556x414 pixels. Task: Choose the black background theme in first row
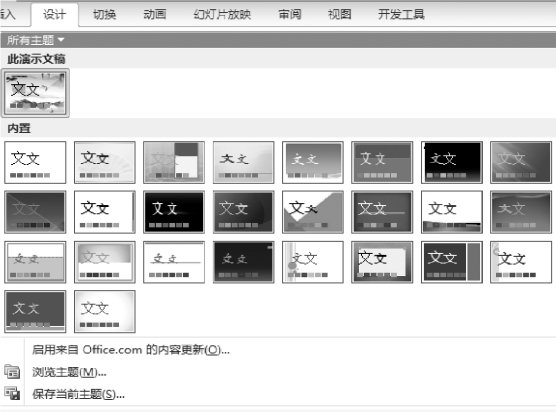(452, 162)
